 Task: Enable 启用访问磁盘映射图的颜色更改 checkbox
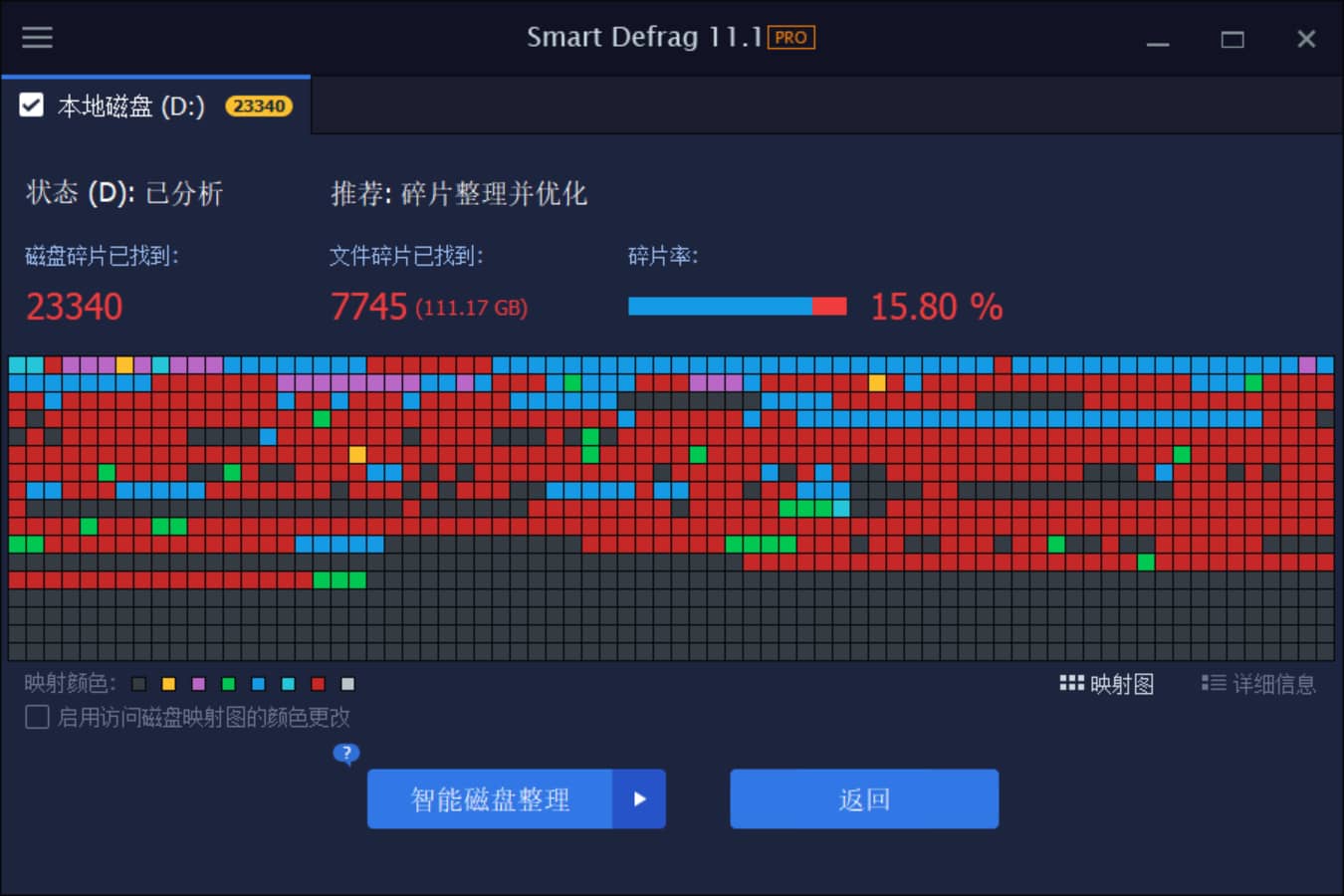[x=37, y=717]
